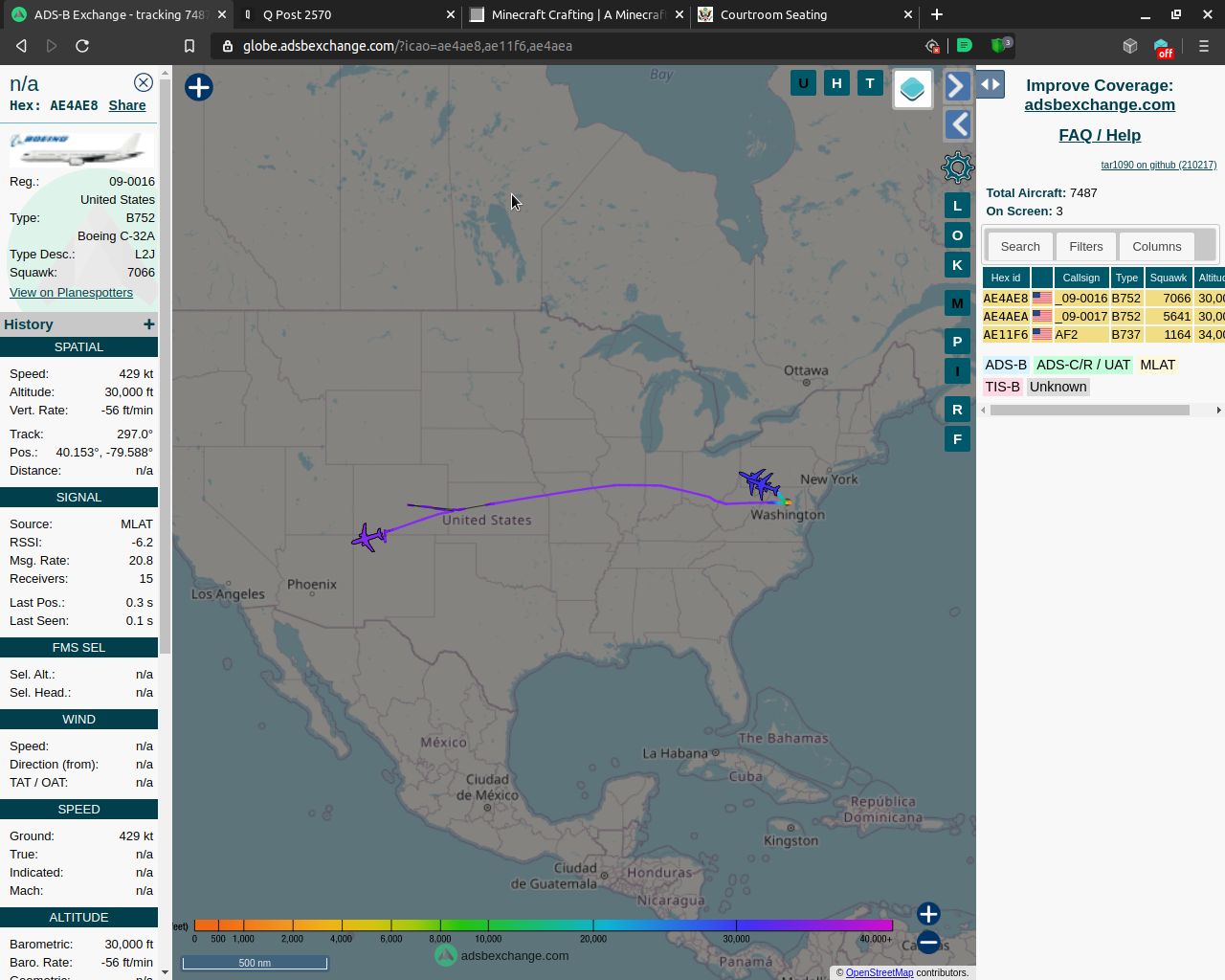This screenshot has width=1225, height=980.
Task: Toggle the H map button
Action: pos(836,83)
